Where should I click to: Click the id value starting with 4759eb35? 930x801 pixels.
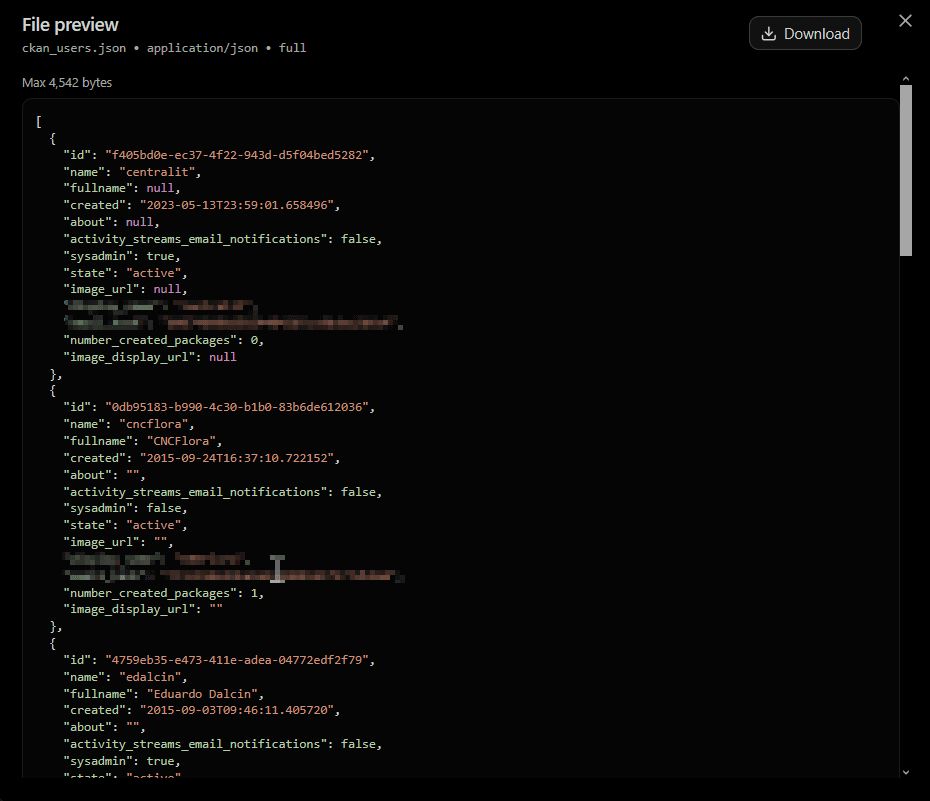pyautogui.click(x=237, y=660)
